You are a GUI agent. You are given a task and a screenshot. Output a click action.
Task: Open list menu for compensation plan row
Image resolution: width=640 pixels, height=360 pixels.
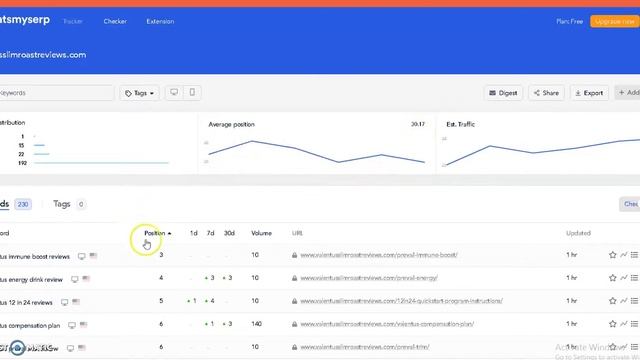(634, 324)
